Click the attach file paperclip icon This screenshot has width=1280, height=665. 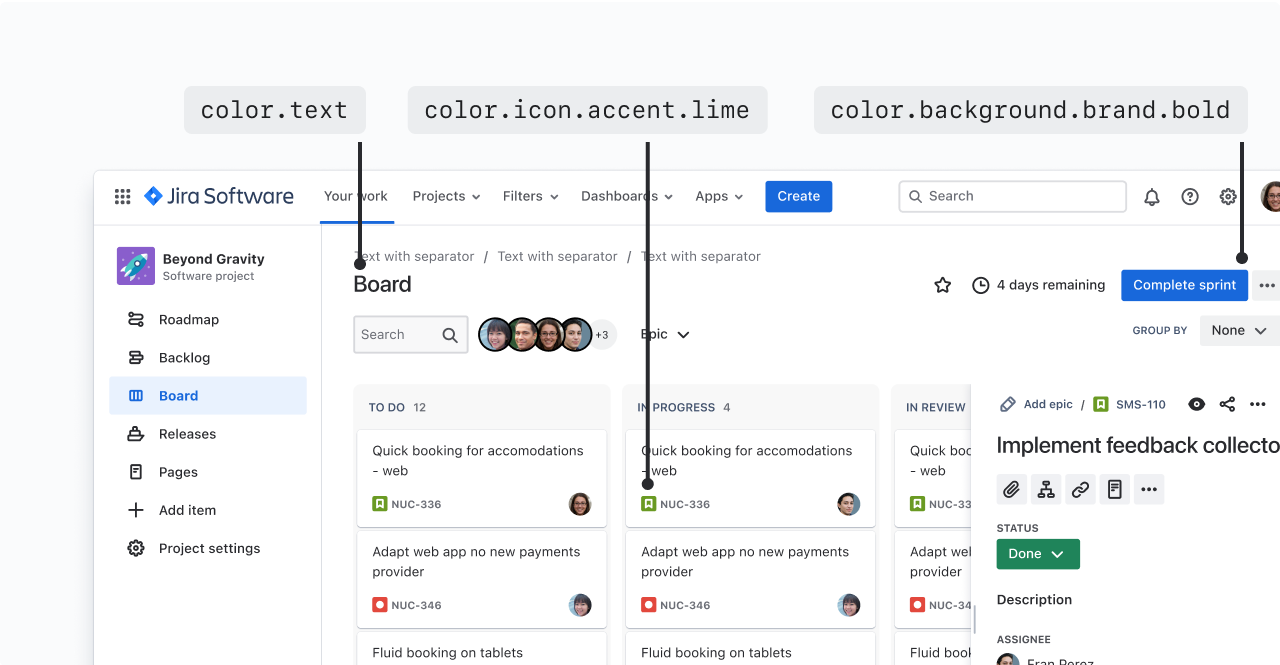(x=1012, y=489)
